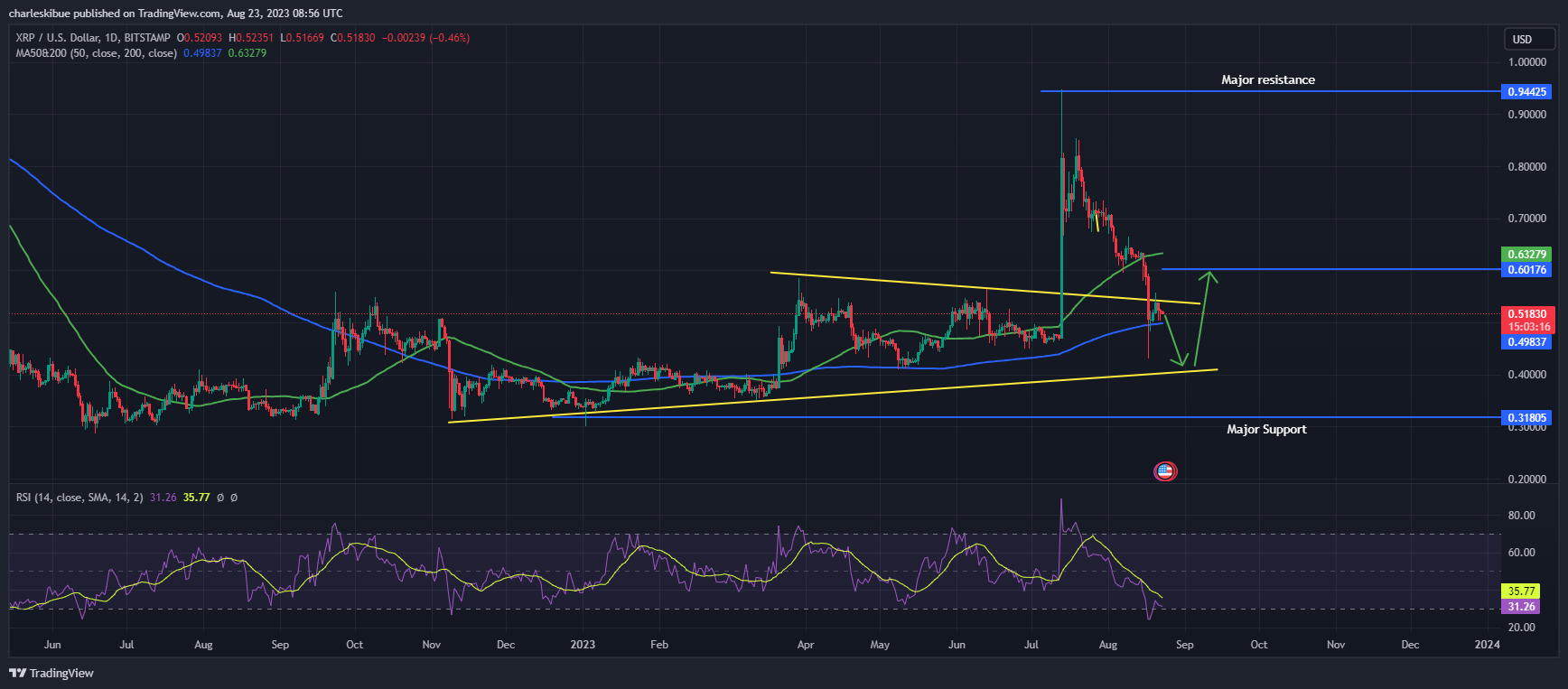Click the 0.63279 green MA200 price label
Viewport: 1568px width, 689px height.
tap(1526, 255)
